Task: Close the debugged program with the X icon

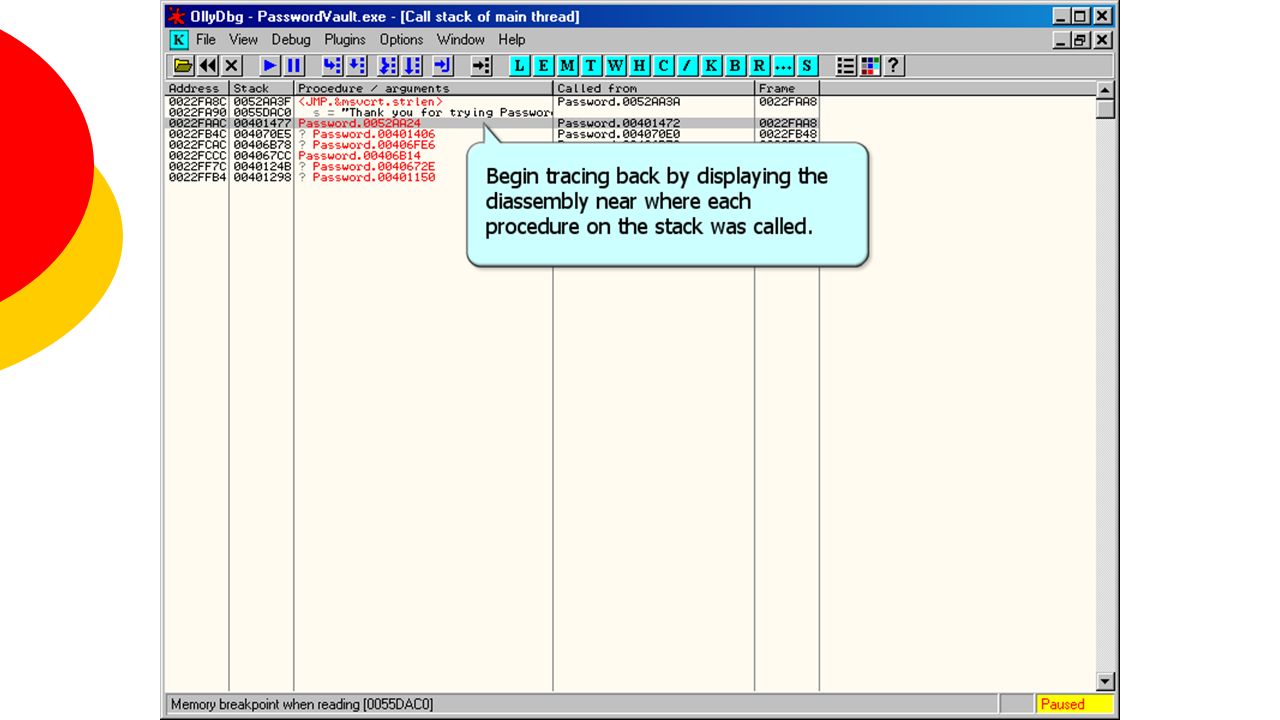Action: click(x=232, y=66)
